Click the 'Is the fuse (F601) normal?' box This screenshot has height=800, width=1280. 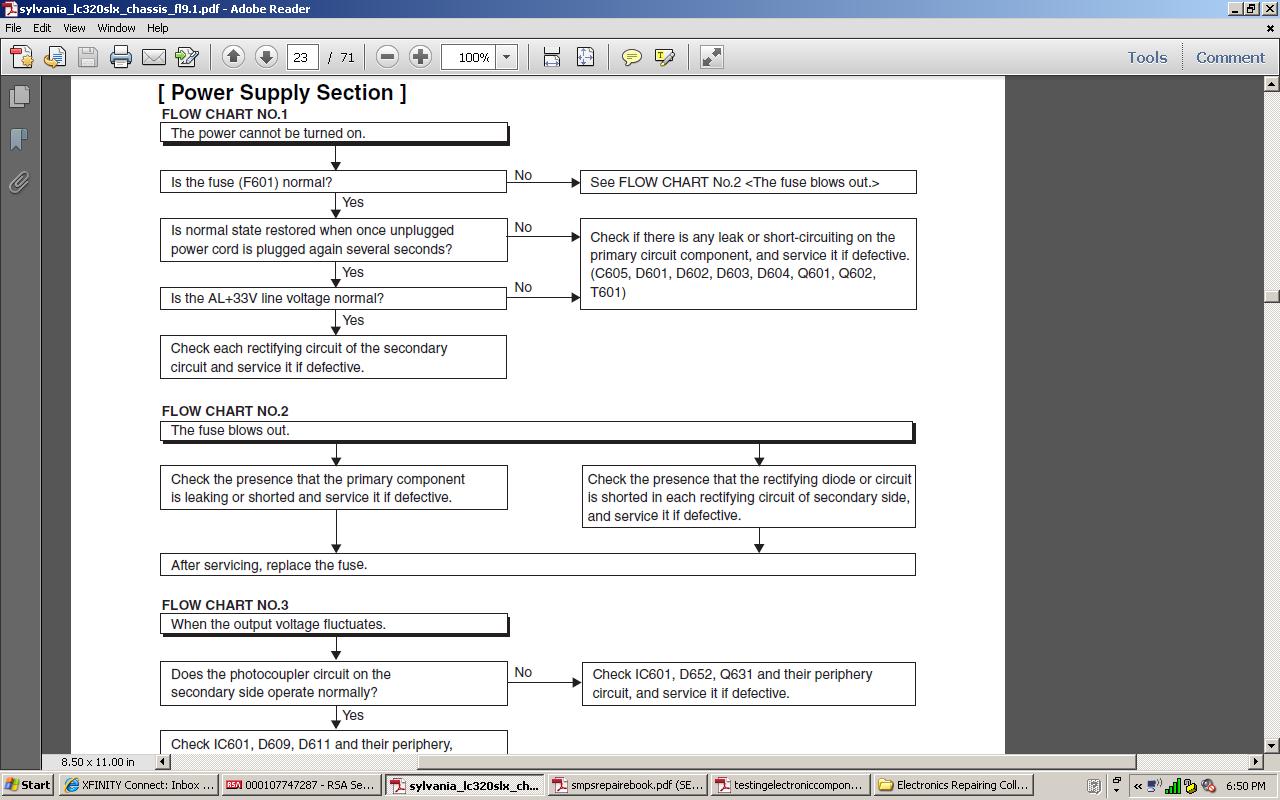[x=333, y=182]
